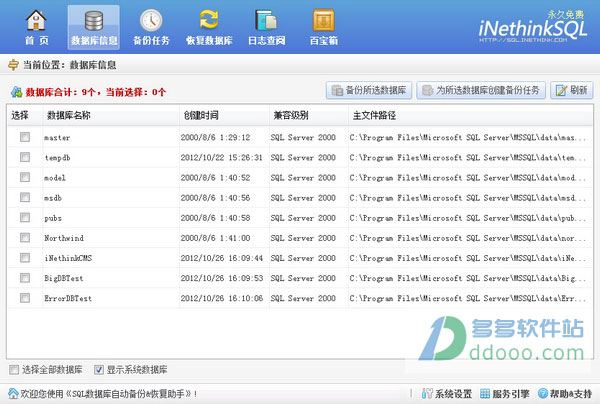The image size is (600, 404).
Task: Open the 首页 home icon
Action: pyautogui.click(x=36, y=20)
